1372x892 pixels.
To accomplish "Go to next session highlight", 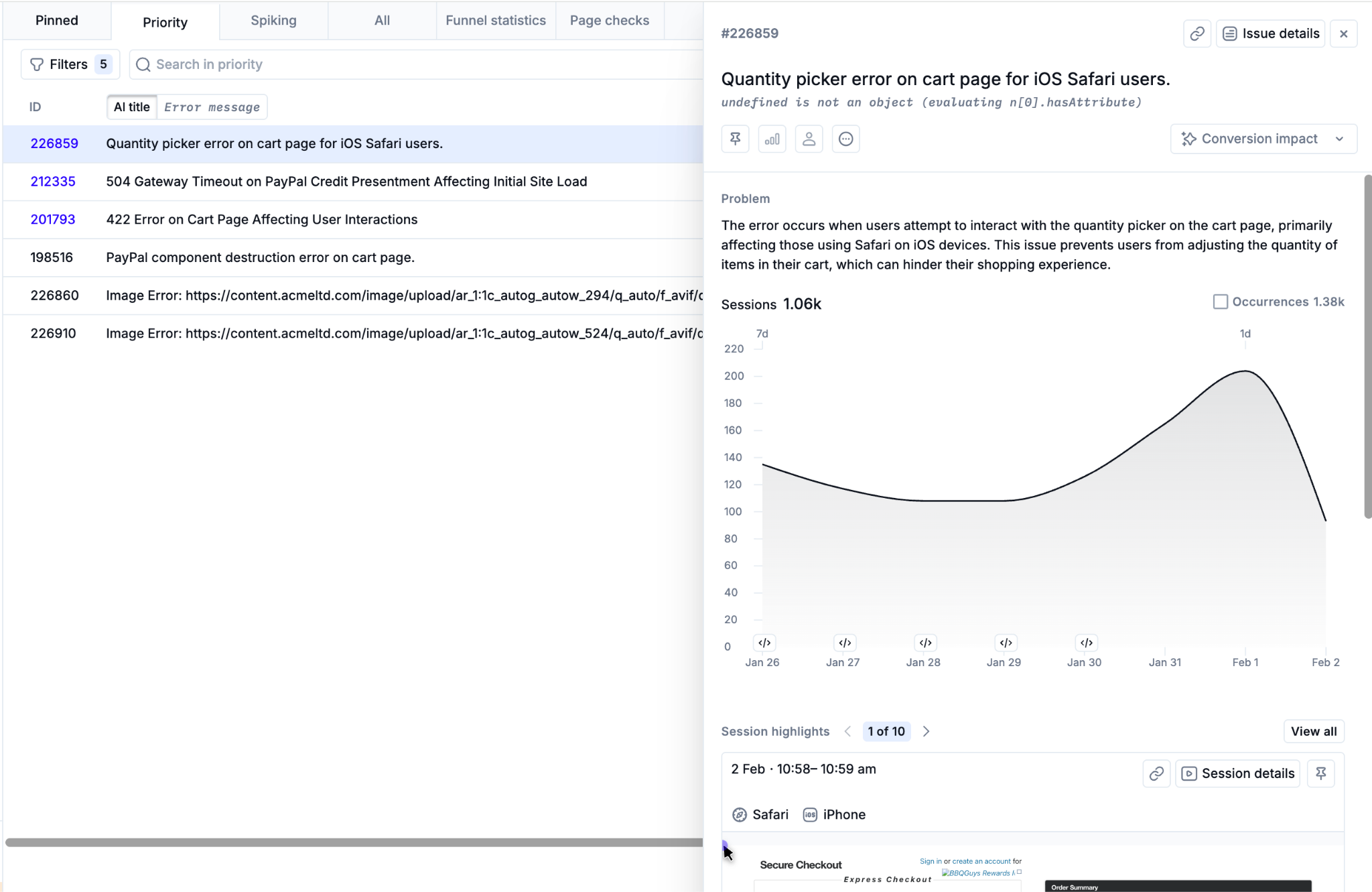I will tap(926, 731).
